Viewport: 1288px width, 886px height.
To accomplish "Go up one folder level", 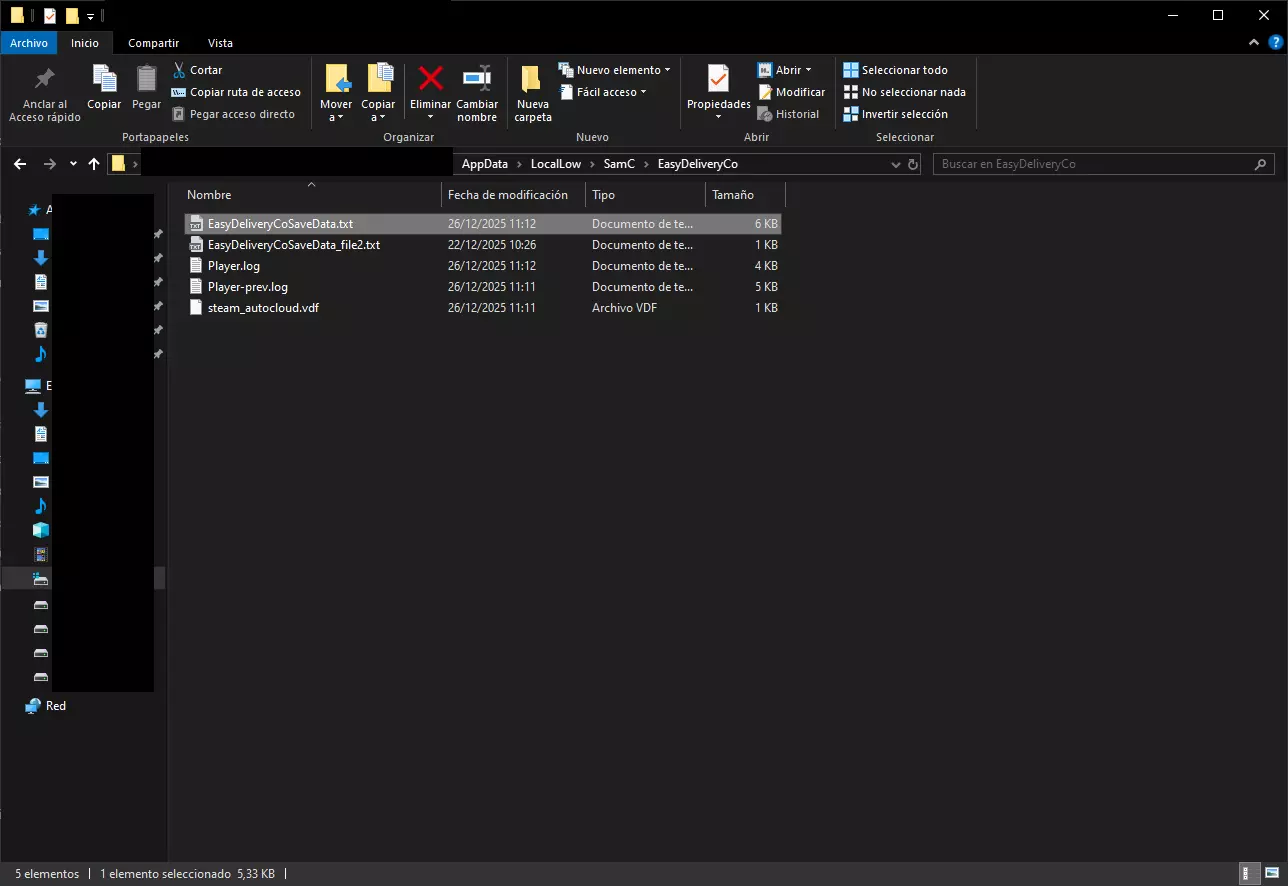I will click(94, 164).
